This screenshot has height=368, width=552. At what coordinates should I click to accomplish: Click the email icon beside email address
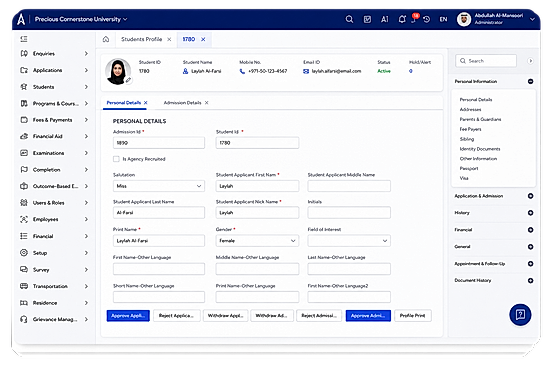coord(306,71)
